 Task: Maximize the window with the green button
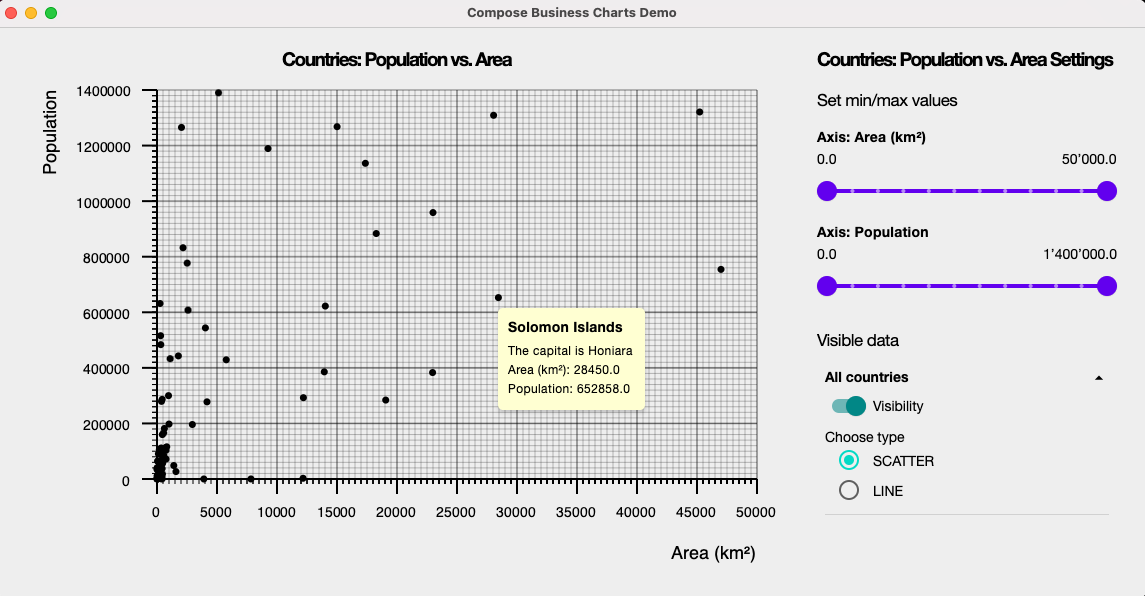coord(51,12)
